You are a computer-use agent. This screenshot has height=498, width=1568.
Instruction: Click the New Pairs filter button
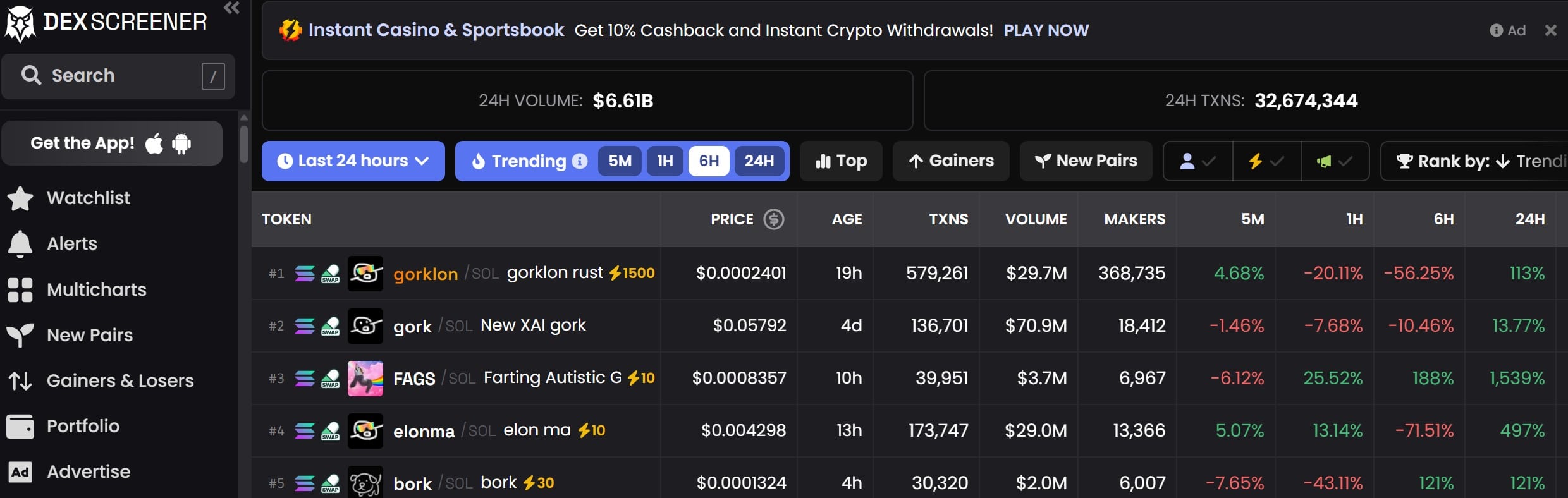[1086, 161]
